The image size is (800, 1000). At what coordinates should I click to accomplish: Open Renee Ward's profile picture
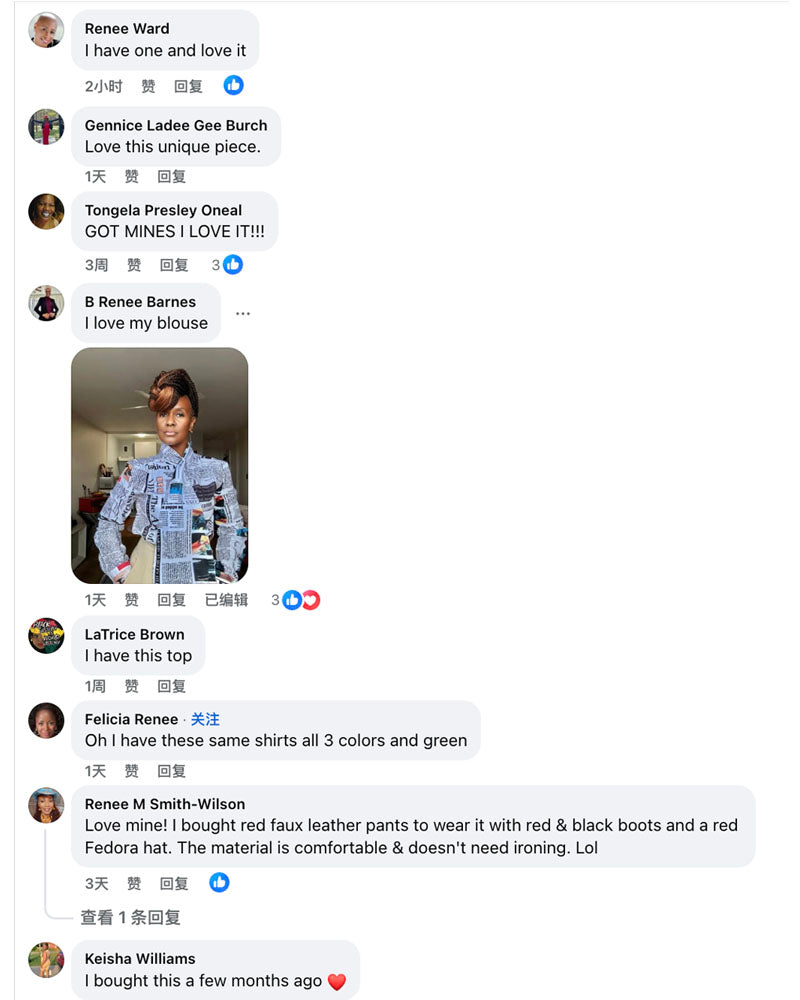click(x=47, y=30)
